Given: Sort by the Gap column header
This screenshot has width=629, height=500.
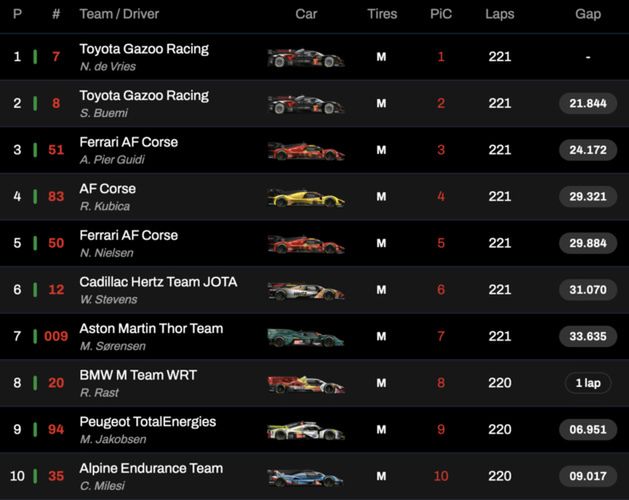Looking at the screenshot, I should (588, 14).
